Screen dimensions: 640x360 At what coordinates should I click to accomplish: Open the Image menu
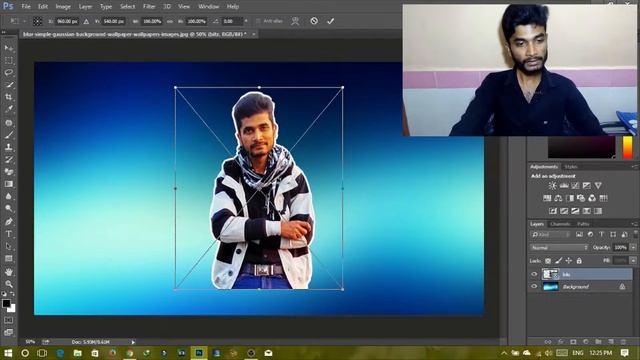pos(63,7)
